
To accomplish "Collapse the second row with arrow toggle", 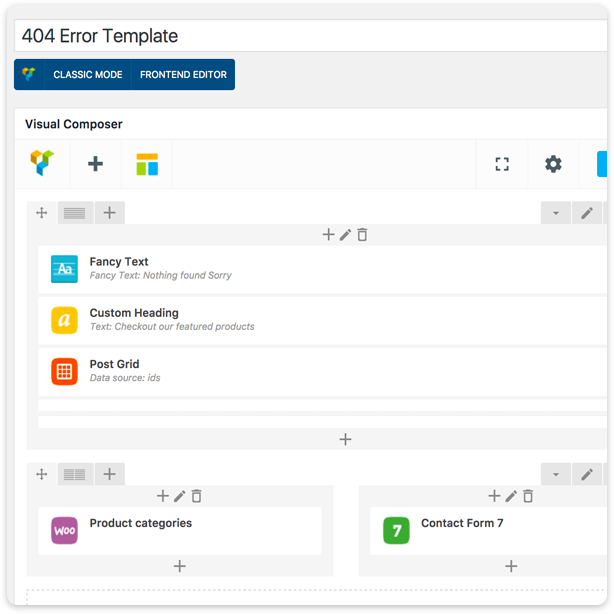I will (555, 474).
